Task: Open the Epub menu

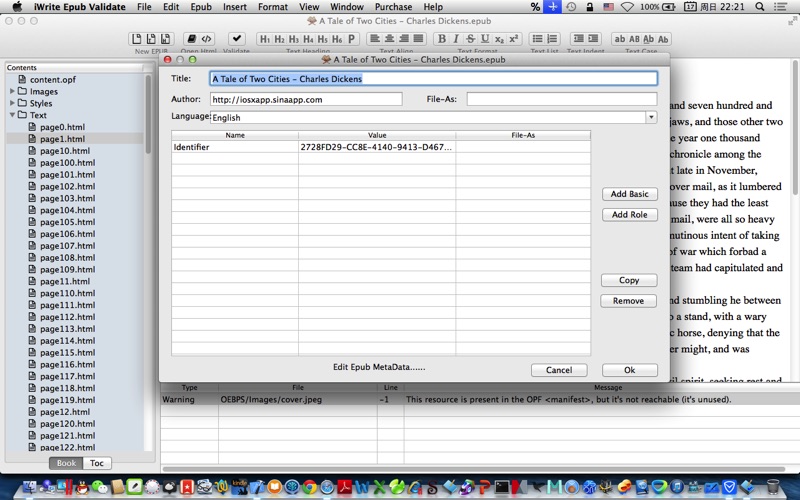Action: pos(201,7)
